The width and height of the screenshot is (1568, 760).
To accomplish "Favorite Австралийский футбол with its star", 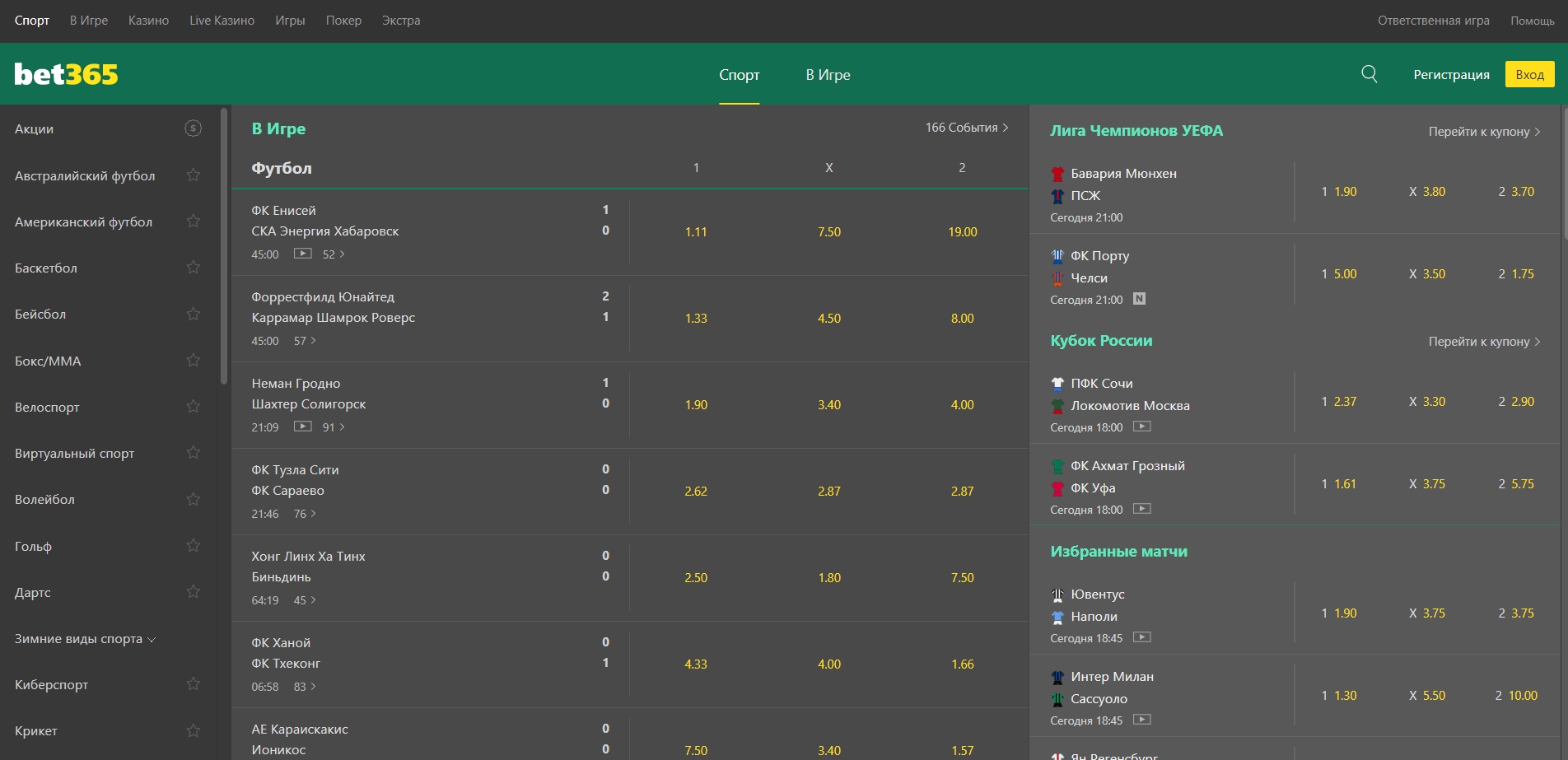I will (193, 175).
